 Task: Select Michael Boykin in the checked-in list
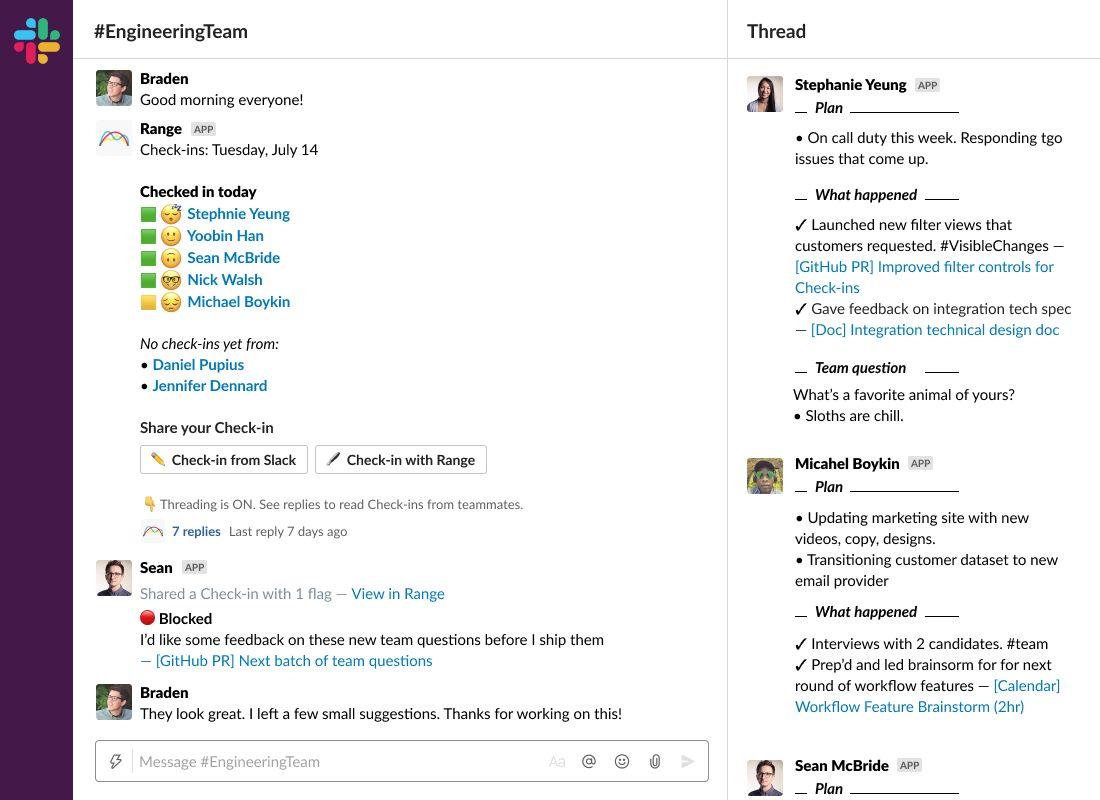238,302
